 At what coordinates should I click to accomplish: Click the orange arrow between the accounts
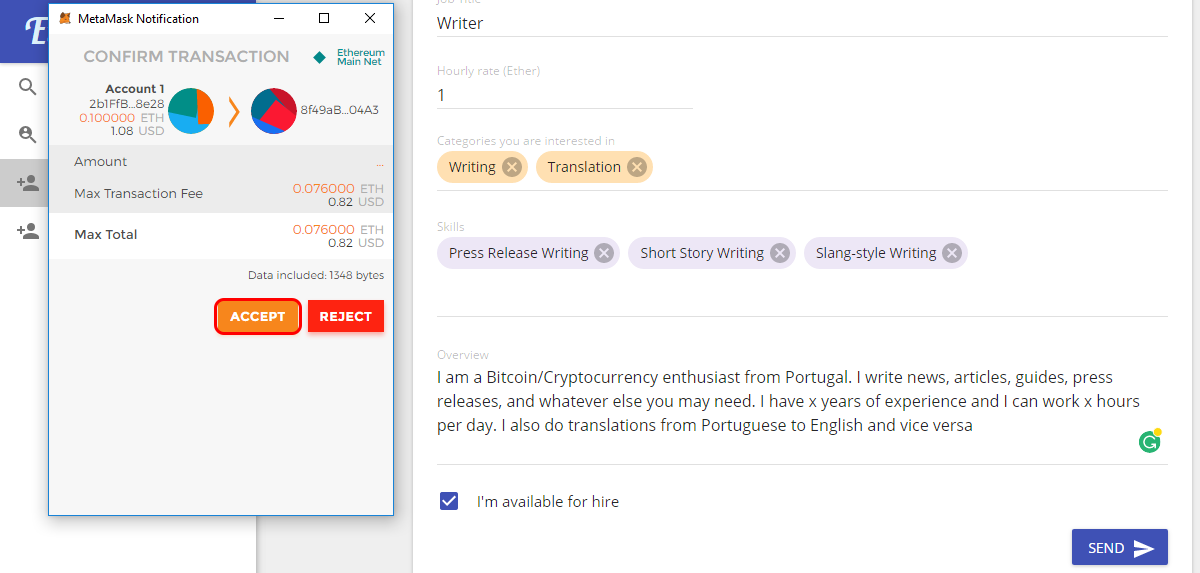point(234,111)
